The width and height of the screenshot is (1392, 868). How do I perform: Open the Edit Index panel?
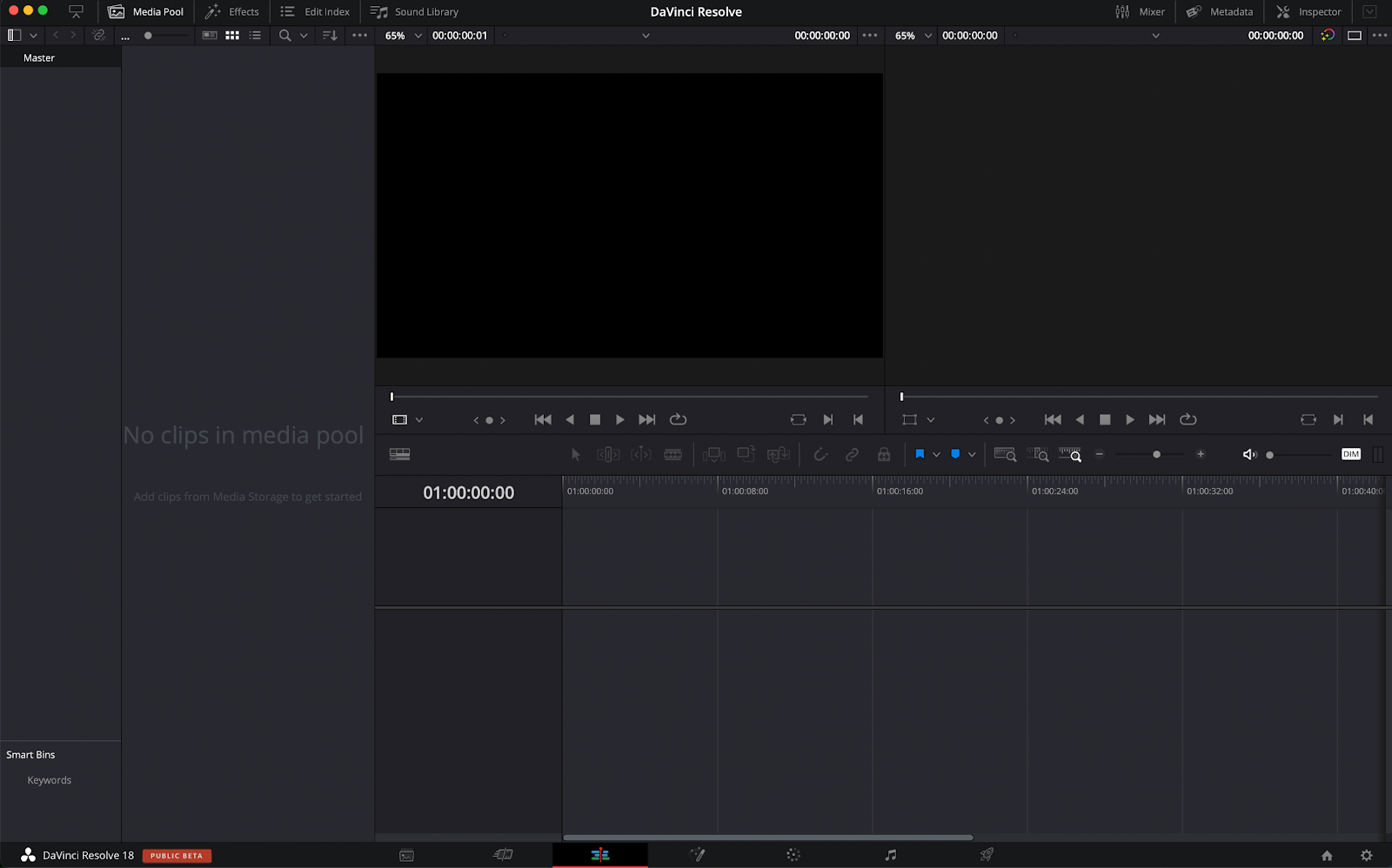coord(315,12)
